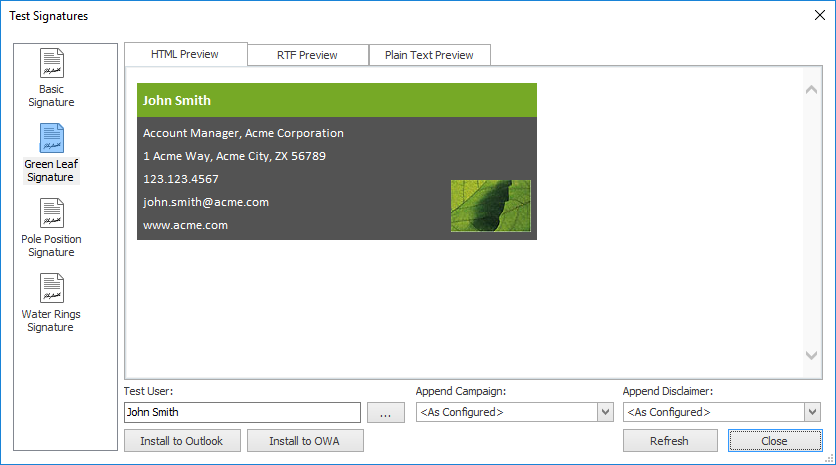Open the Plain Text Preview tab
Viewport: 836px width, 465px height.
click(x=429, y=55)
